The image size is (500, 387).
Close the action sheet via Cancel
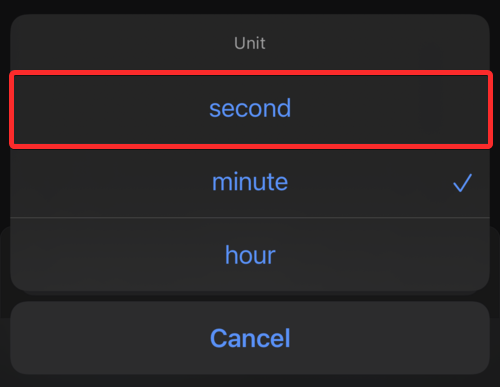pos(250,338)
